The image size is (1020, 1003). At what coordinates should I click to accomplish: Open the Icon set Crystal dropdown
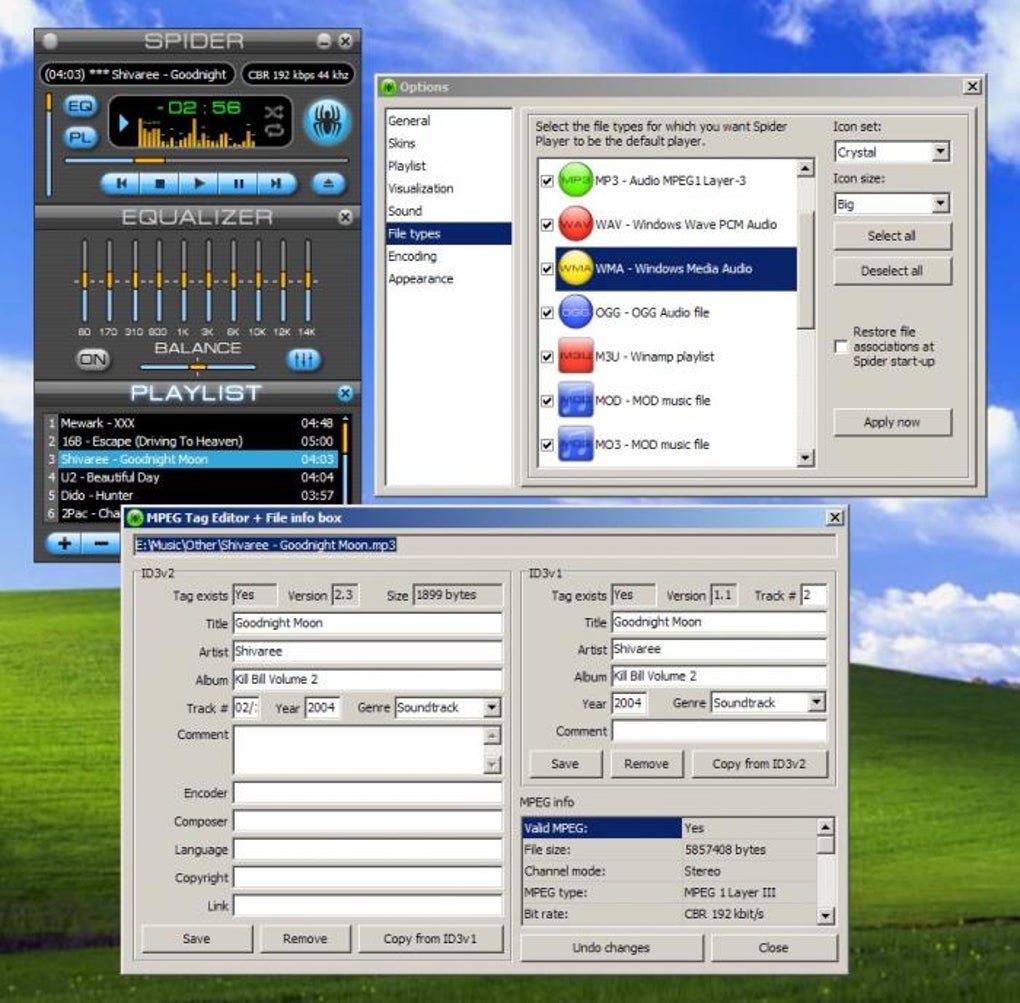tap(940, 152)
